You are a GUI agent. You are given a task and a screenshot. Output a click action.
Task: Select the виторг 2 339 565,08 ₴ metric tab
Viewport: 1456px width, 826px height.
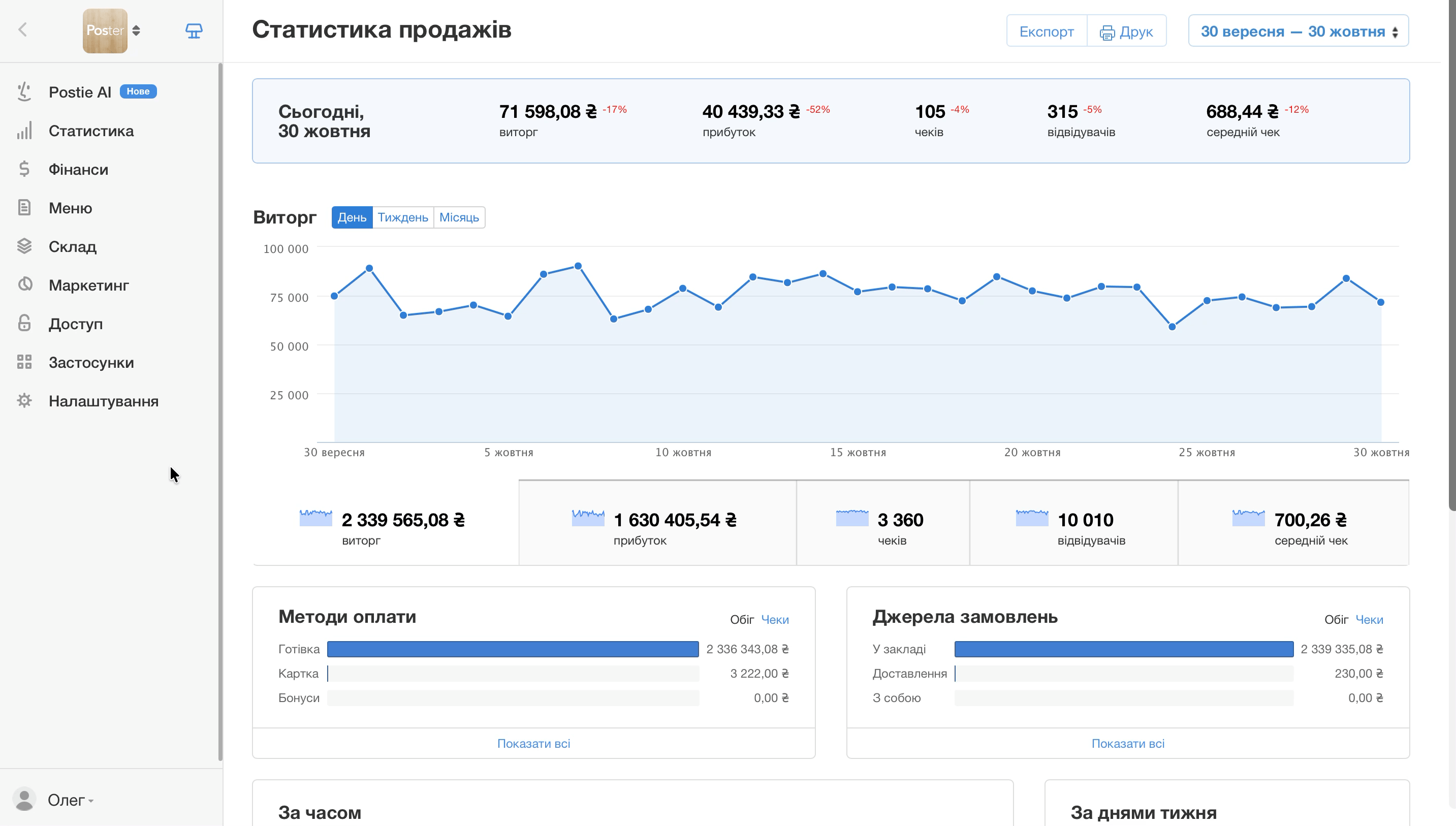pyautogui.click(x=386, y=523)
